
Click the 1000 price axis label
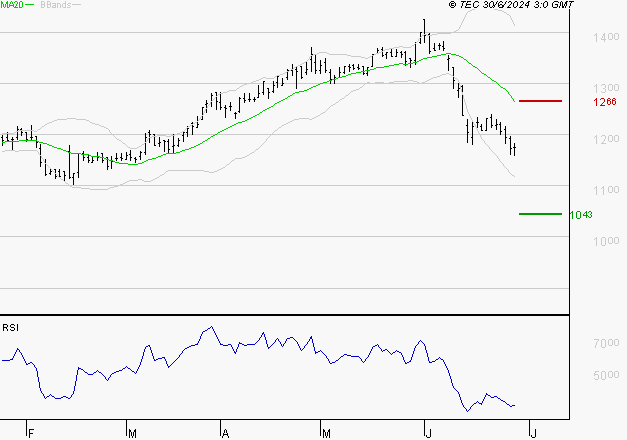click(606, 241)
